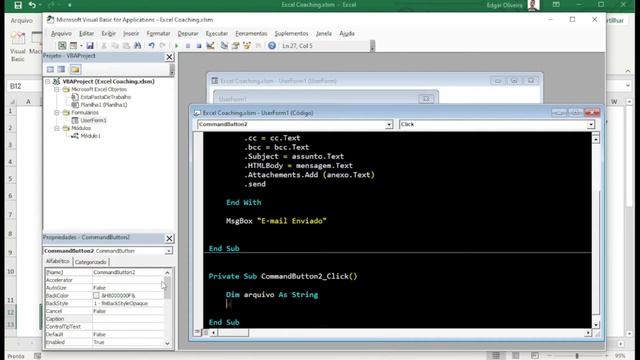Click the Excel Arquivo ribbon tab
This screenshot has width=640, height=360.
(21, 20)
